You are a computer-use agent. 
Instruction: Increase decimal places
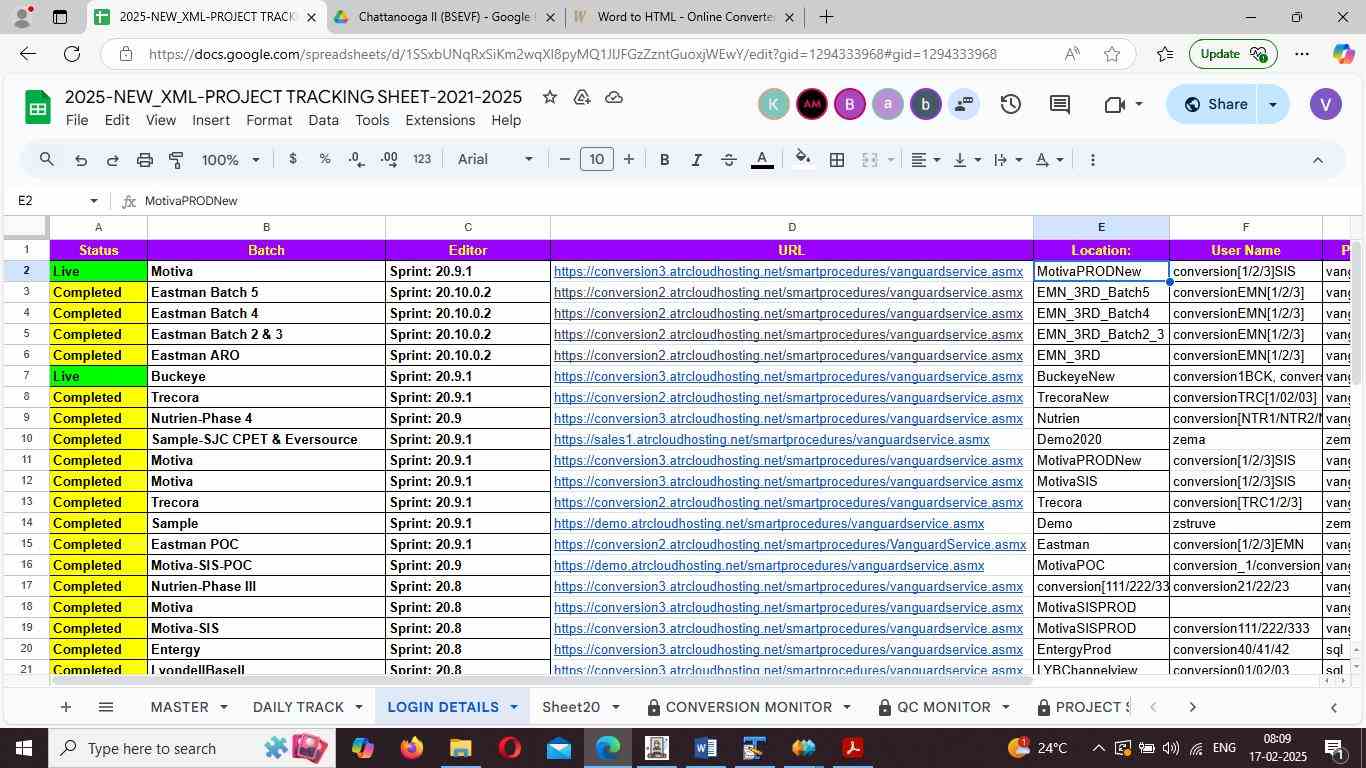389,160
